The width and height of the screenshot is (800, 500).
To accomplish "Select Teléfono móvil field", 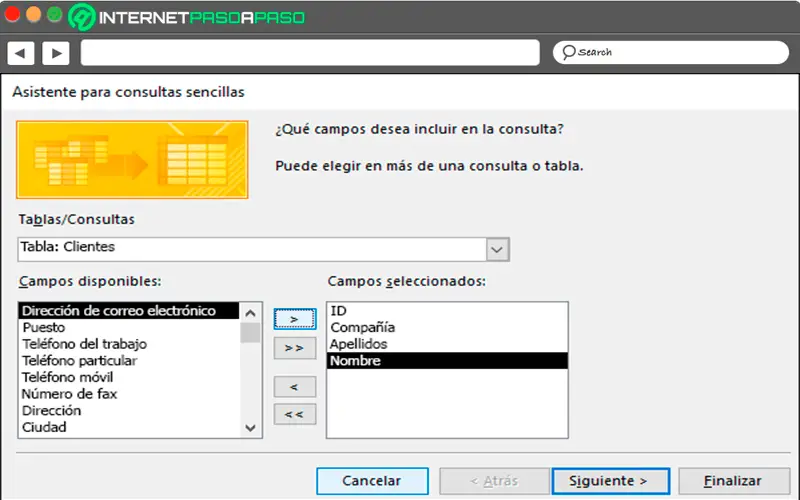I will pos(129,377).
